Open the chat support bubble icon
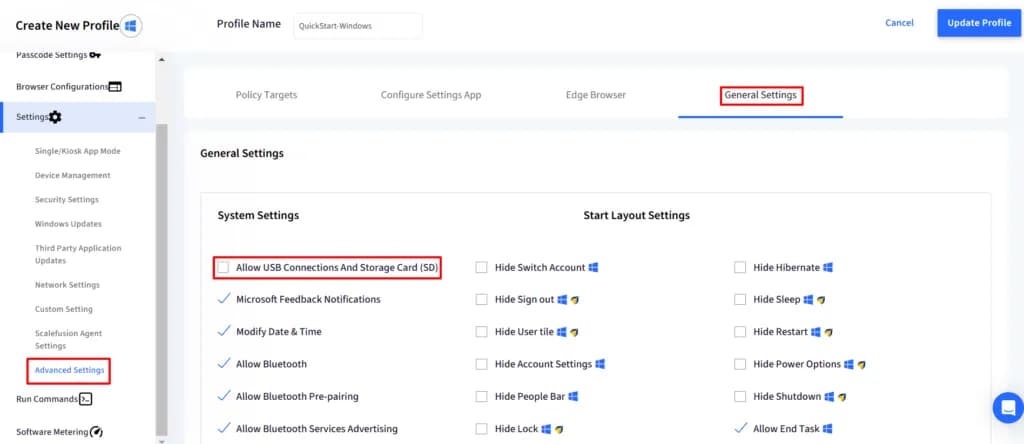The width and height of the screenshot is (1024, 444). point(1006,407)
